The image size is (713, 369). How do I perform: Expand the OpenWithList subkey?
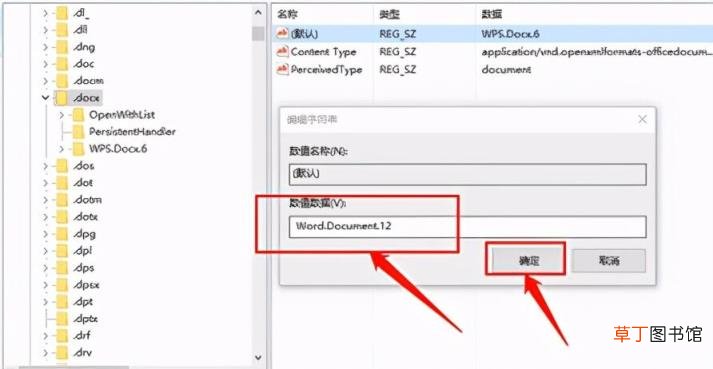[62, 115]
